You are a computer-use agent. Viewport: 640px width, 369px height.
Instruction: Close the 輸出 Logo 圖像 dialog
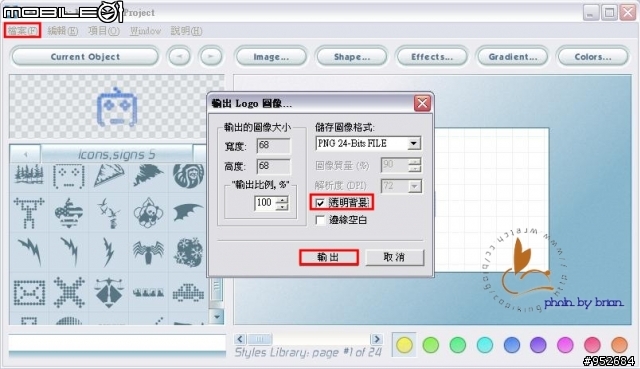point(422,103)
